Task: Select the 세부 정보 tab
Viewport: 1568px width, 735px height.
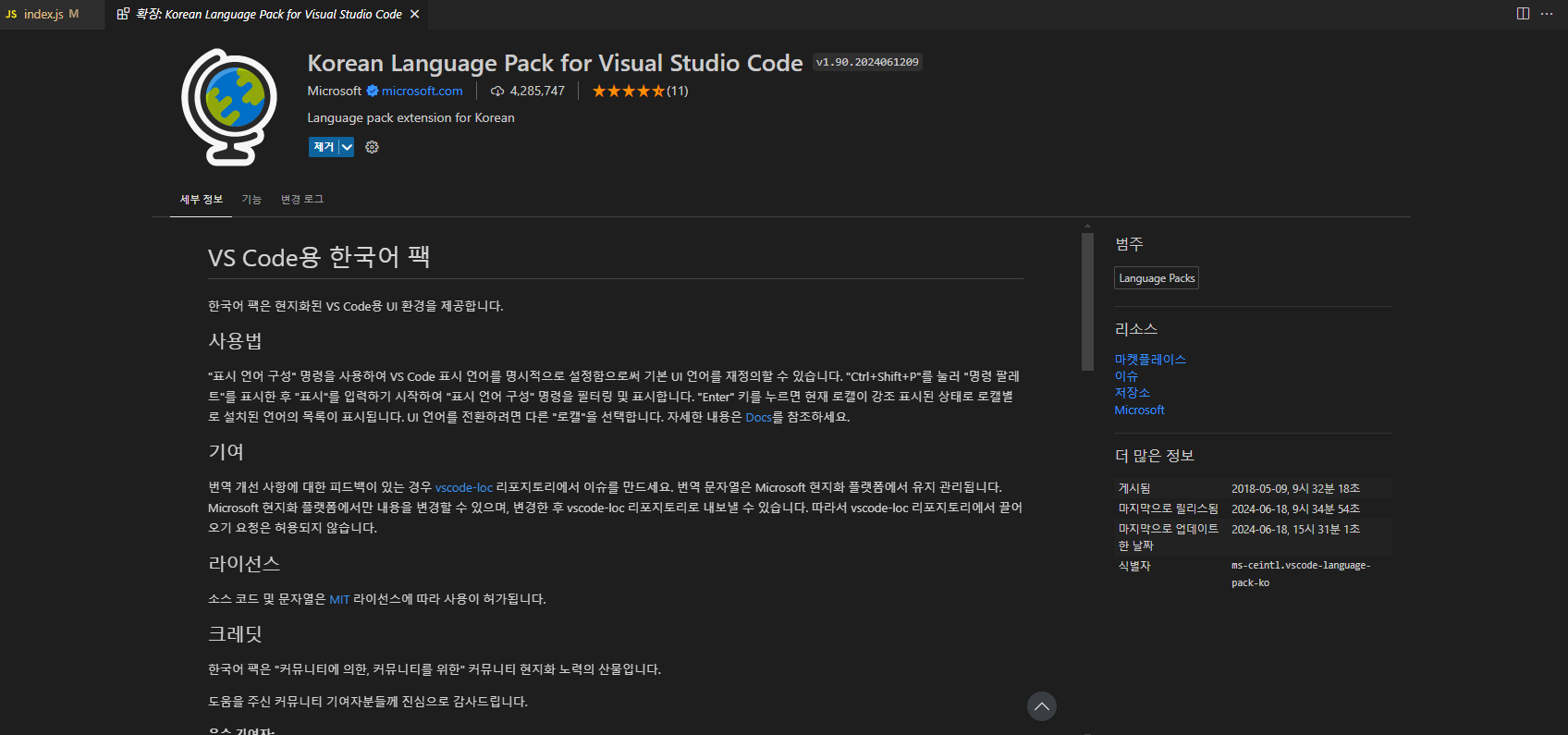Action: (202, 200)
